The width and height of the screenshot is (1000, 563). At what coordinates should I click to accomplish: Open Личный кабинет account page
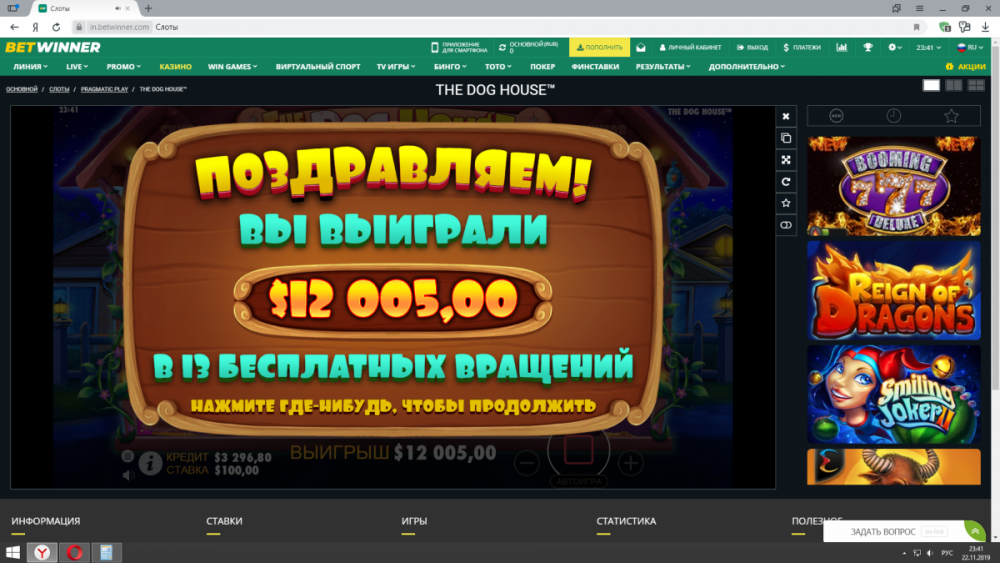pyautogui.click(x=690, y=47)
